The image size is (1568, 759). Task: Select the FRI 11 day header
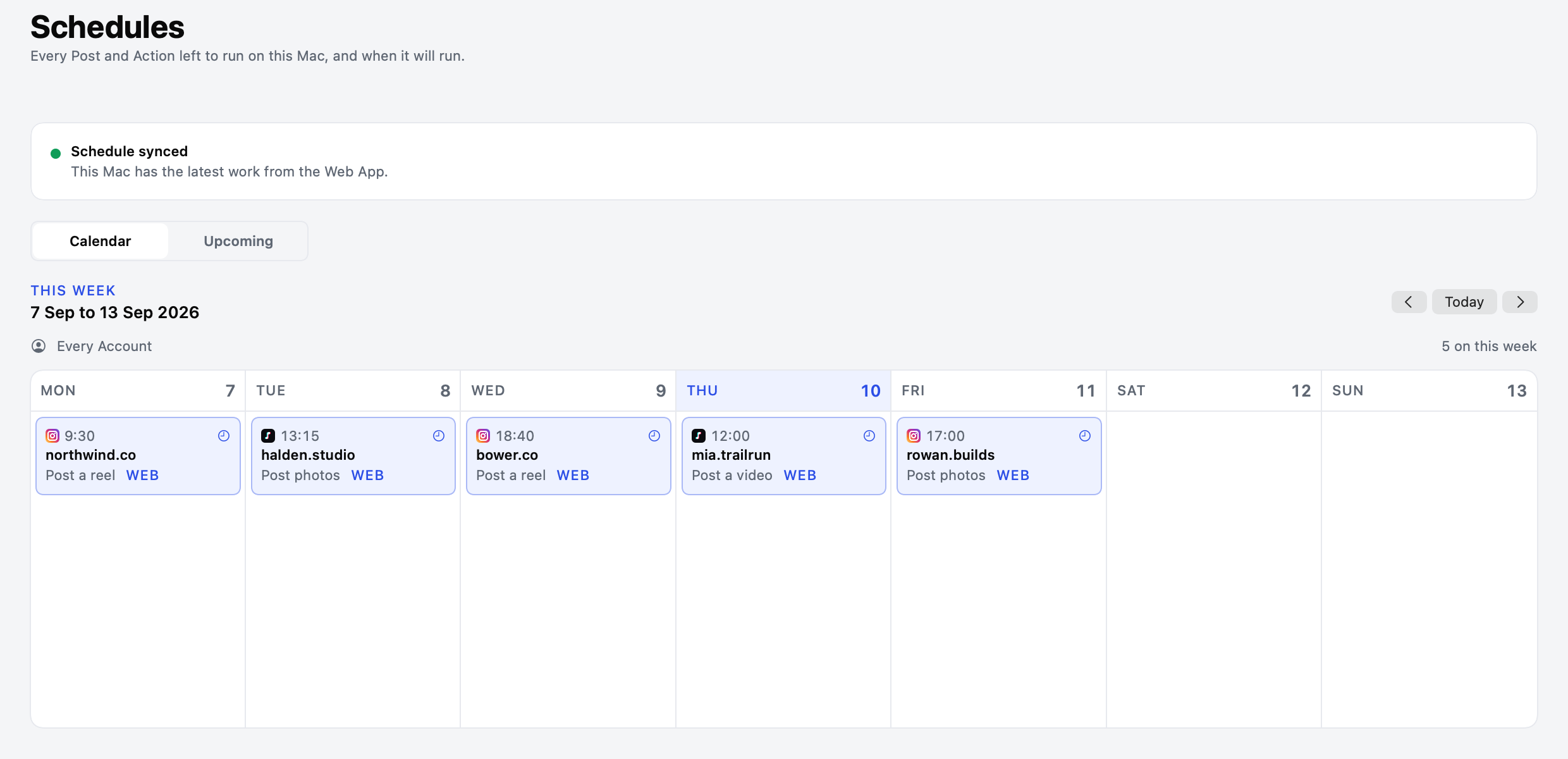[x=999, y=391]
